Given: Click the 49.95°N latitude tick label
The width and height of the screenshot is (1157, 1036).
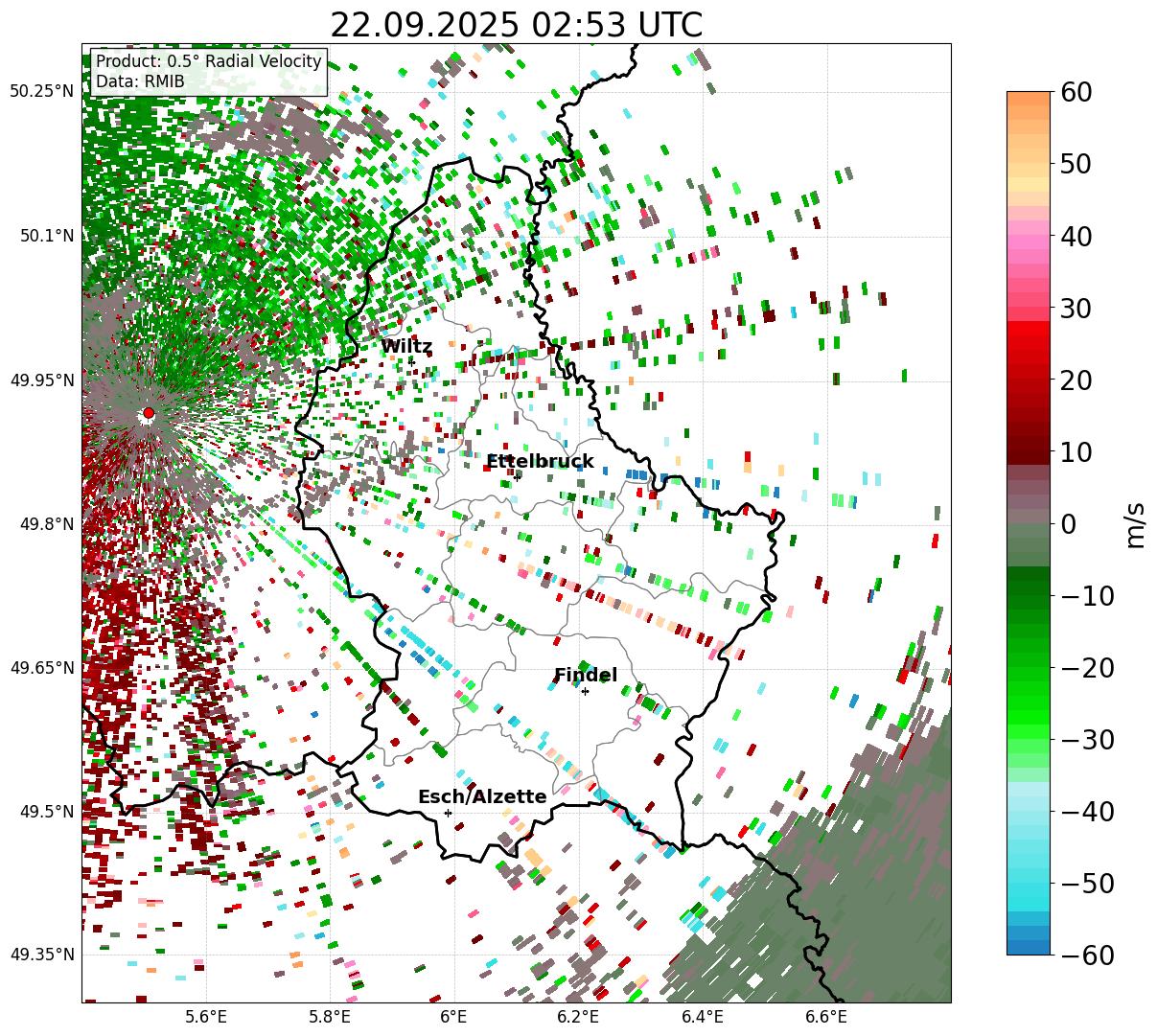Looking at the screenshot, I should pyautogui.click(x=42, y=380).
